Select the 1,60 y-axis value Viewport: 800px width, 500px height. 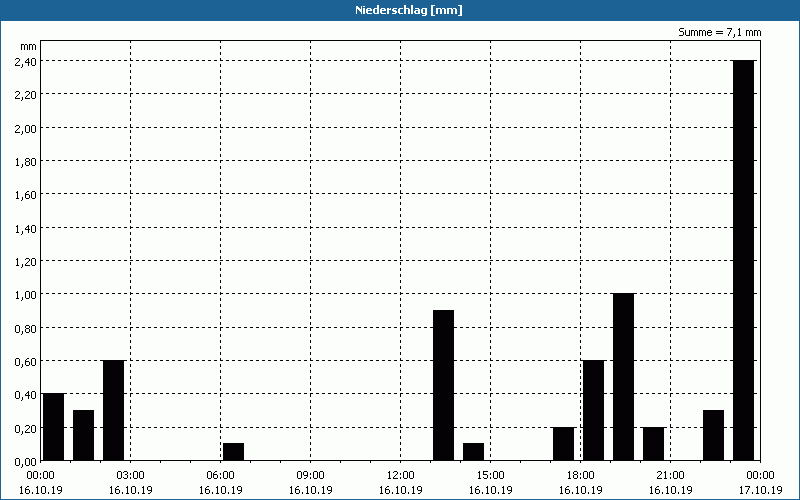[26, 194]
